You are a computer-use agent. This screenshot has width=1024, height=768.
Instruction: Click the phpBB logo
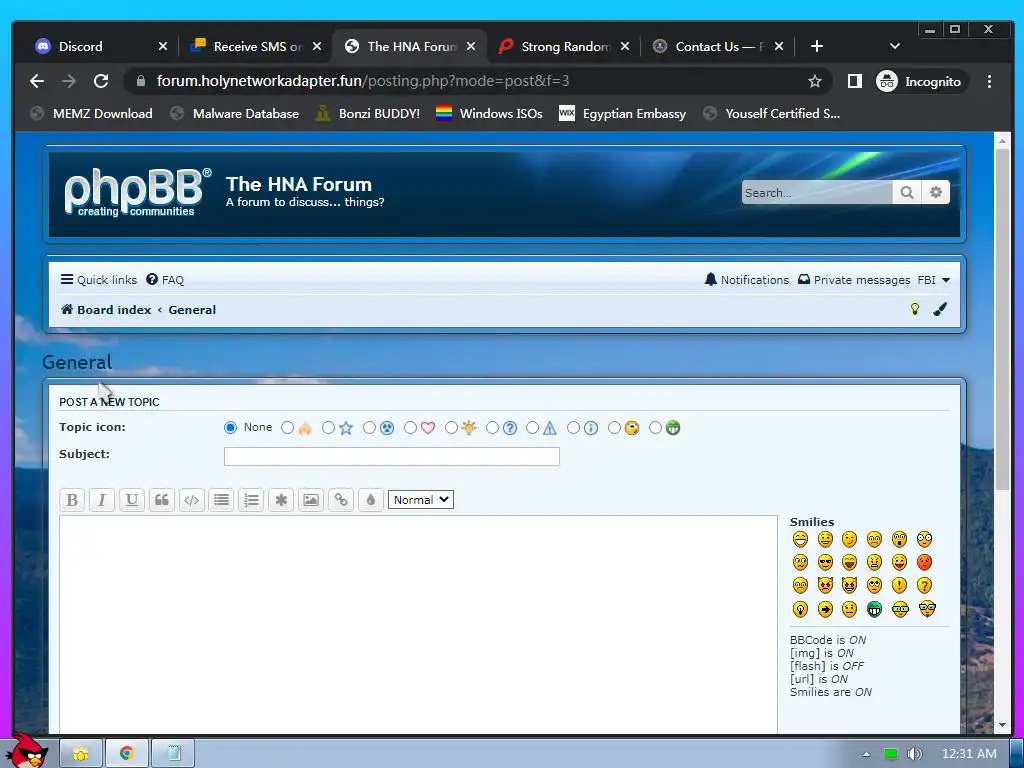pos(137,193)
